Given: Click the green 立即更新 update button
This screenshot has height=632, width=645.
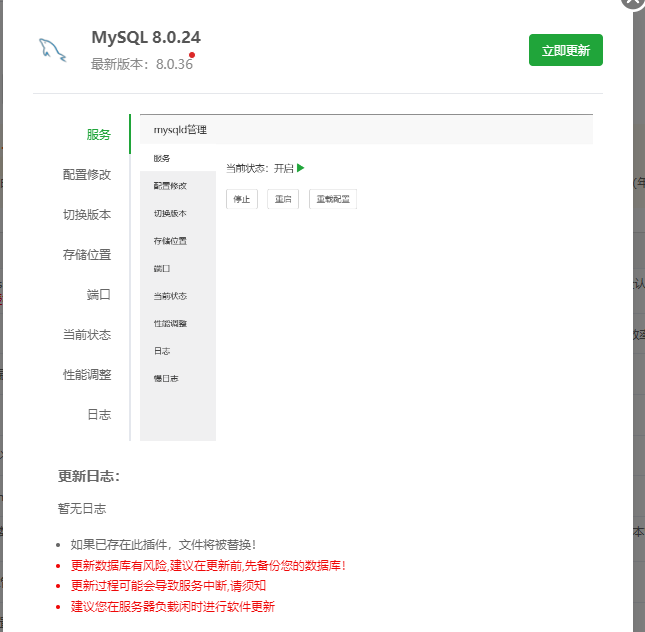Looking at the screenshot, I should (x=566, y=50).
